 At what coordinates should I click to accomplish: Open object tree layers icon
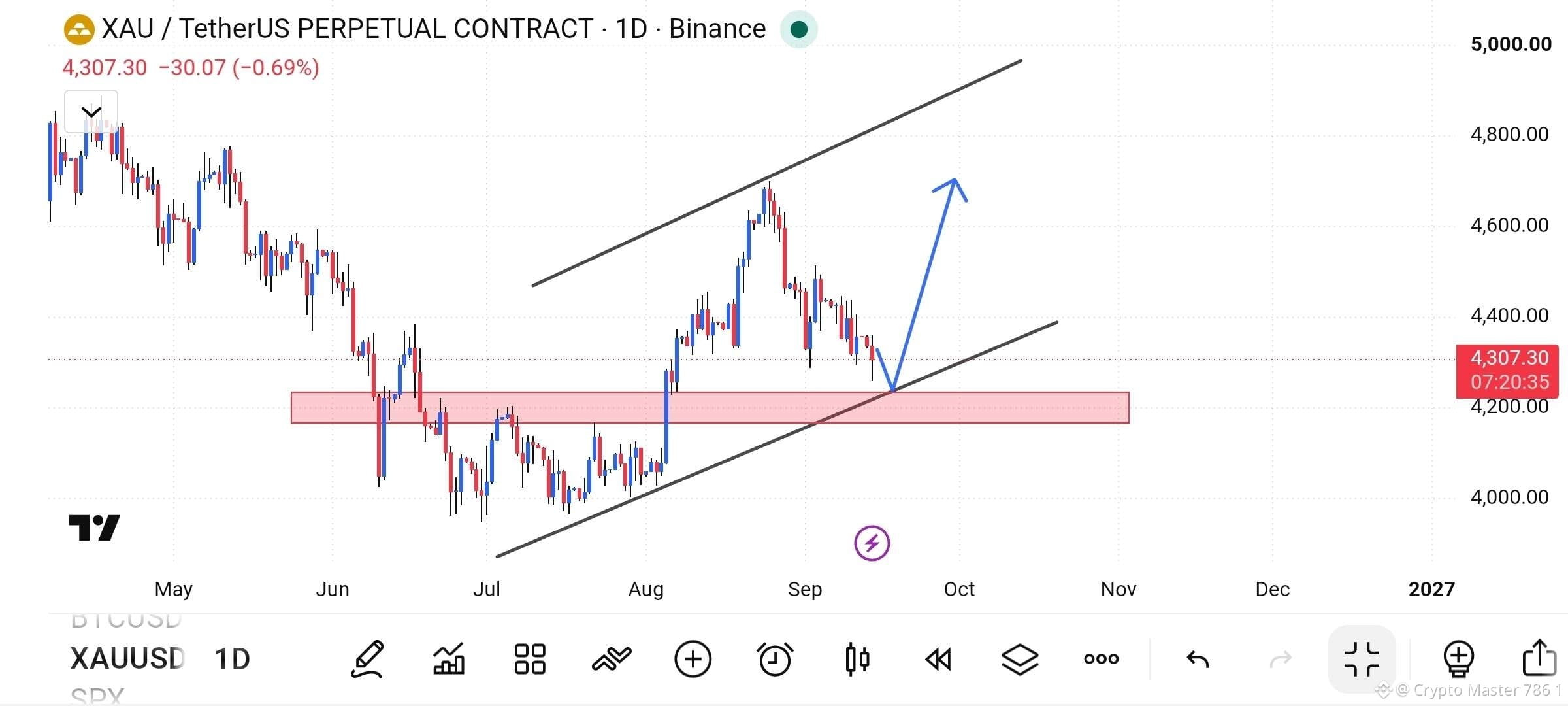(1020, 659)
